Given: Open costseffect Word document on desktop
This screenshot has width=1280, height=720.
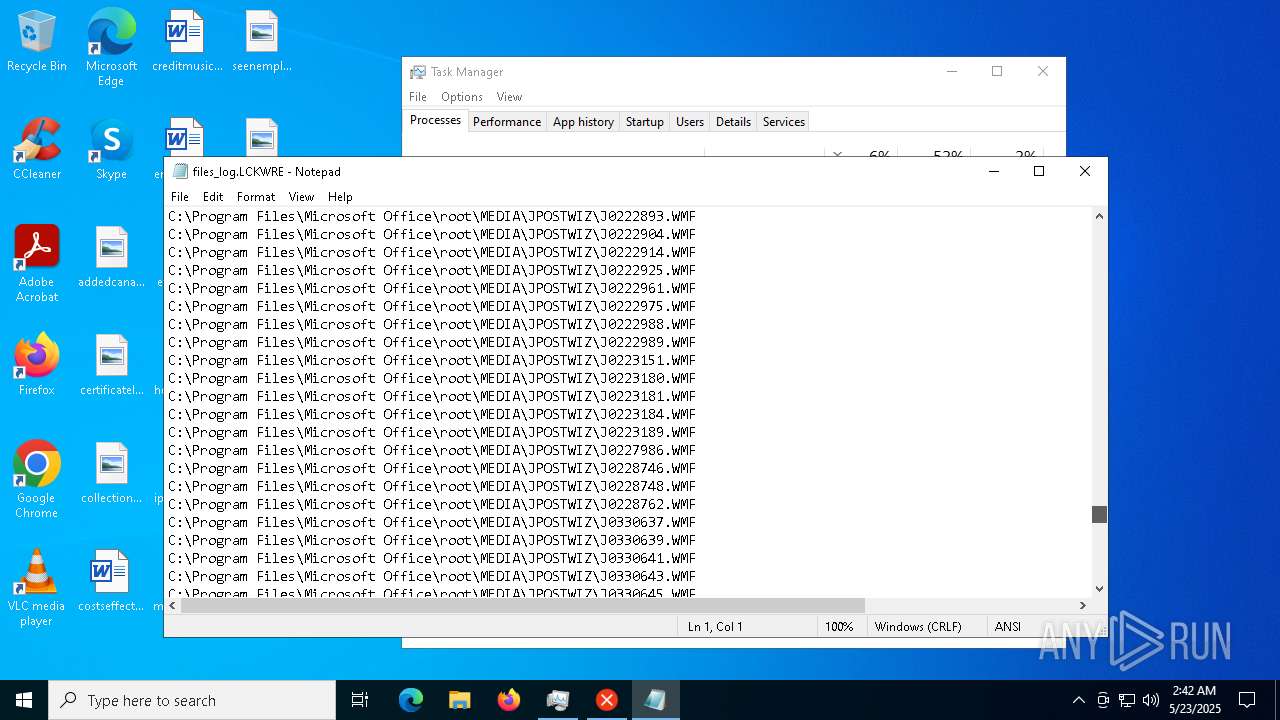Looking at the screenshot, I should [111, 582].
